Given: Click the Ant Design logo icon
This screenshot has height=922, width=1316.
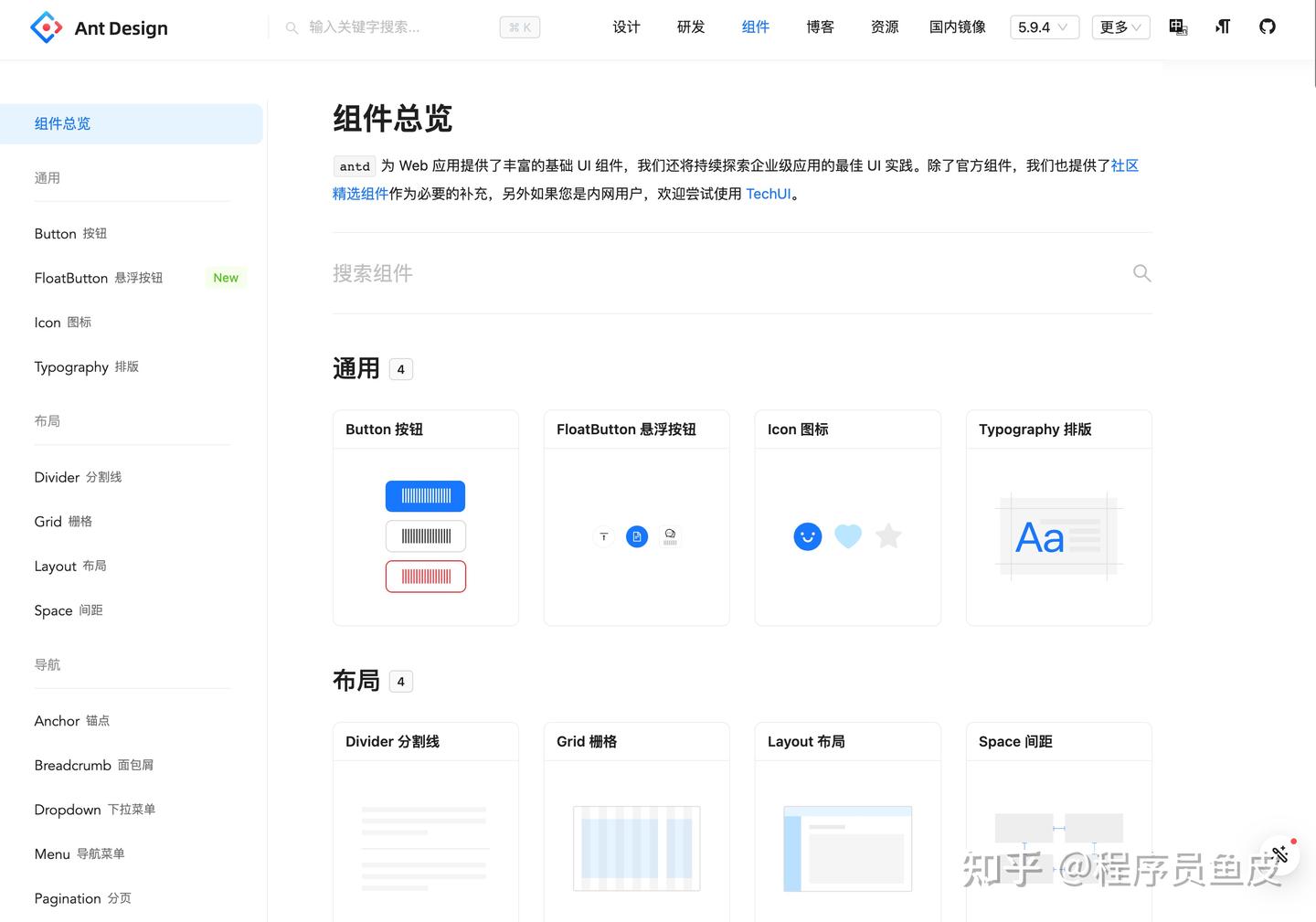Looking at the screenshot, I should (46, 27).
